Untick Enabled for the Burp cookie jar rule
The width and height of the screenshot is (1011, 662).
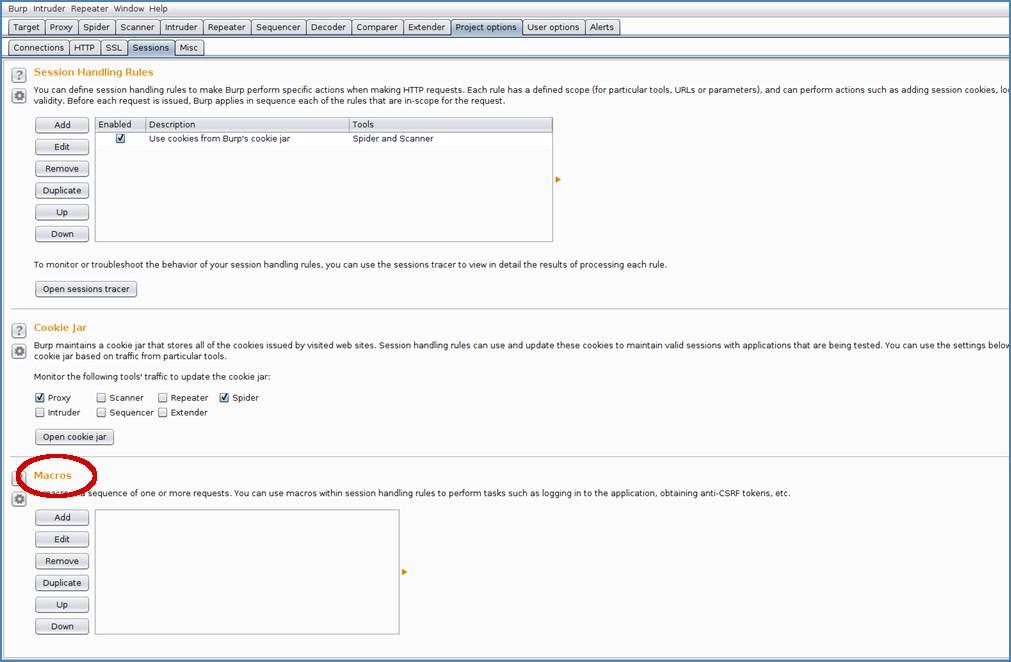point(121,139)
